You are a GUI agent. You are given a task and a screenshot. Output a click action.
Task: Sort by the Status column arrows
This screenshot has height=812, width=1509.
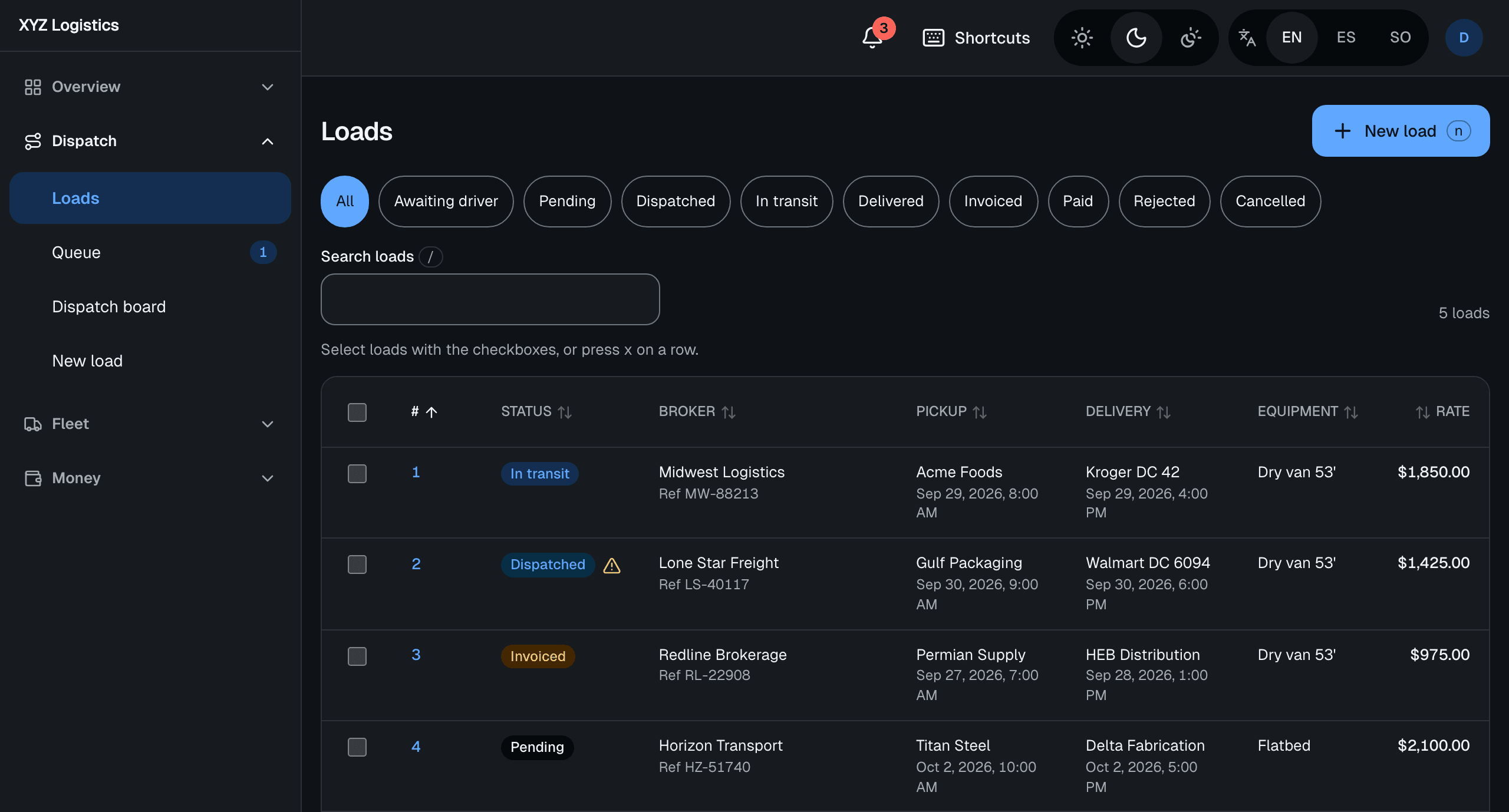click(x=565, y=412)
